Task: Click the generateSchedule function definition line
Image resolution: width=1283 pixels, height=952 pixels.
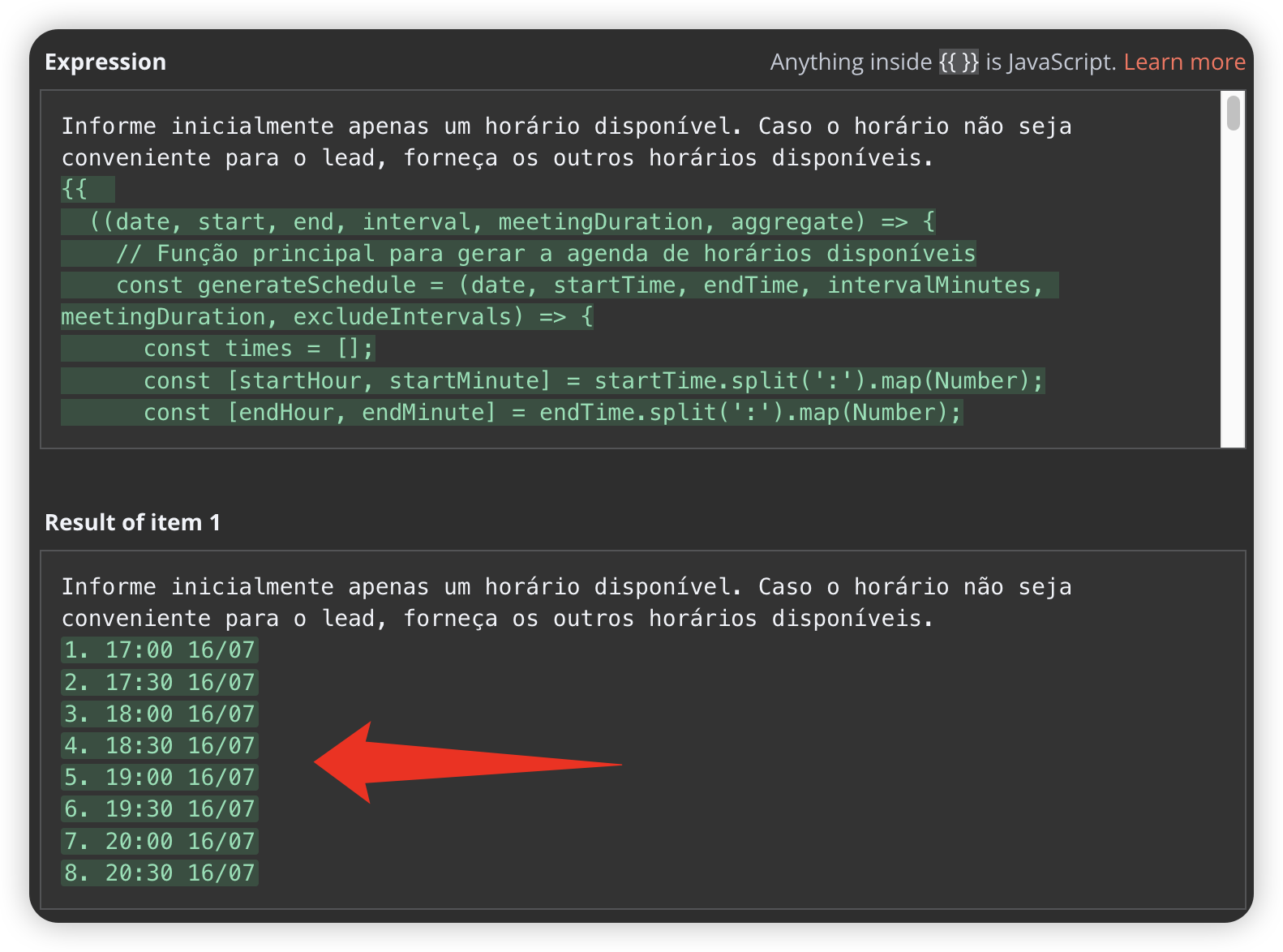Action: pos(560,301)
